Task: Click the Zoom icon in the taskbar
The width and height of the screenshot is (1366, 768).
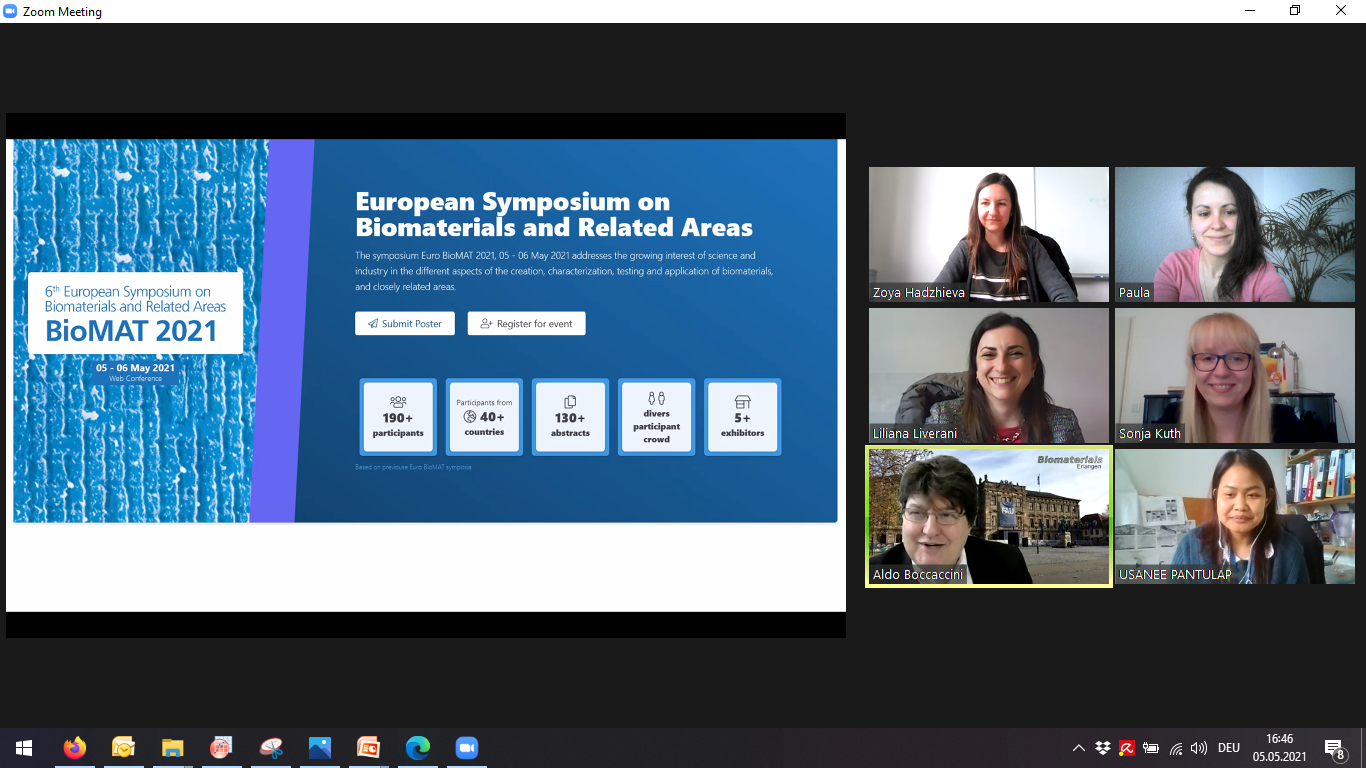Action: coord(466,748)
